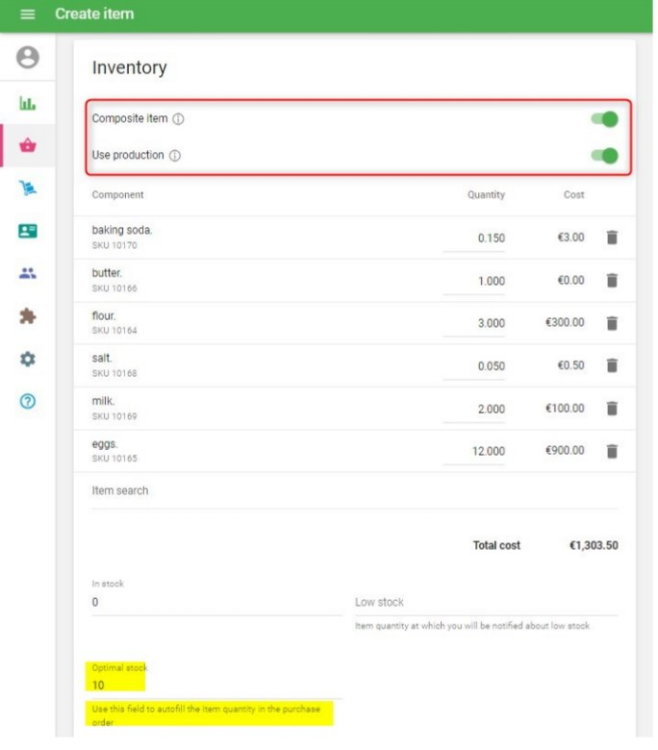
Task: Open the Employees ID card icon
Action: [x=27, y=231]
